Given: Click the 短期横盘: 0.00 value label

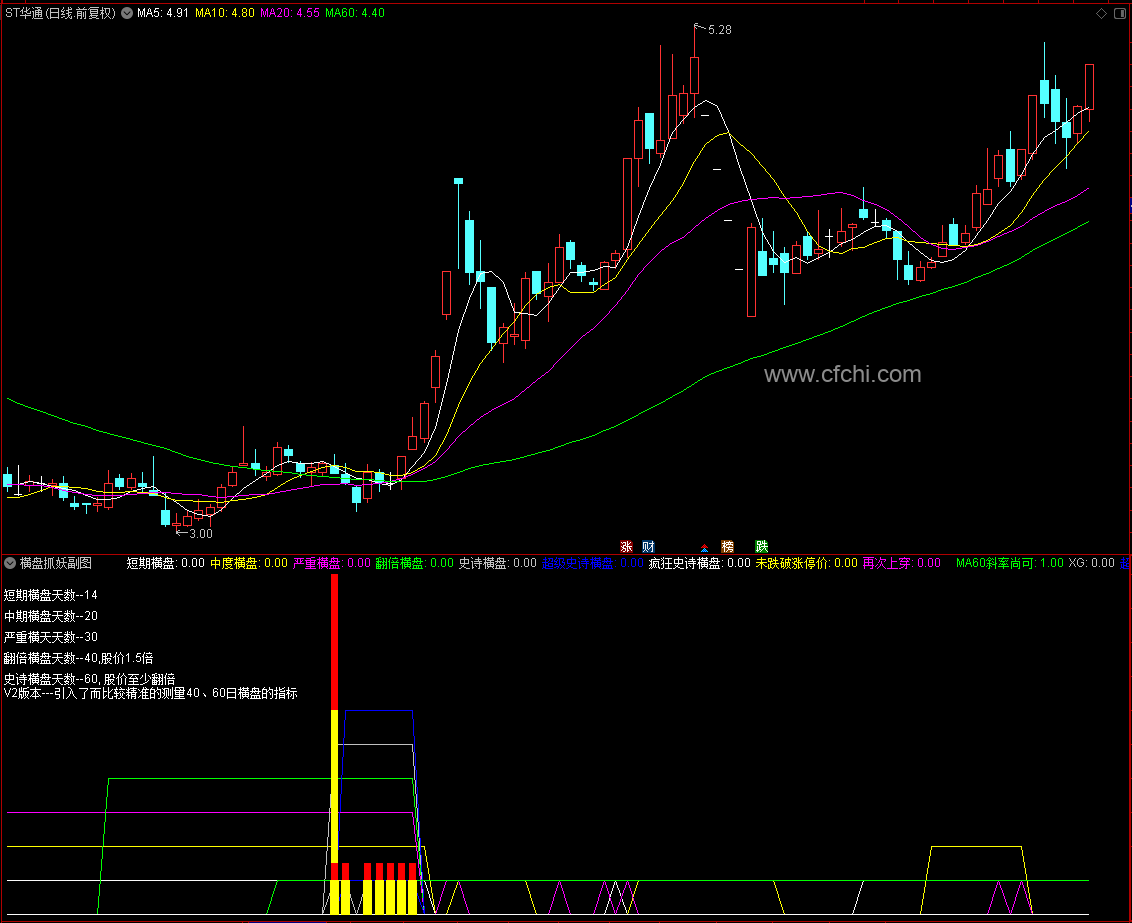Looking at the screenshot, I should 165,563.
